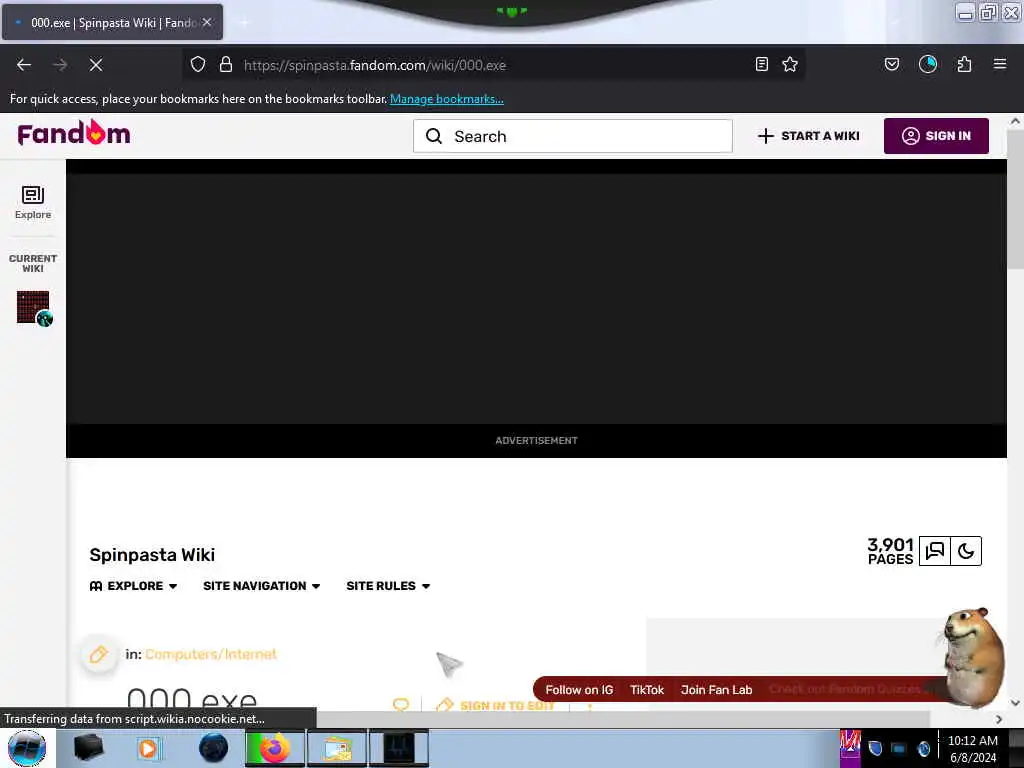Open the dark window taskbar item

coord(399,748)
